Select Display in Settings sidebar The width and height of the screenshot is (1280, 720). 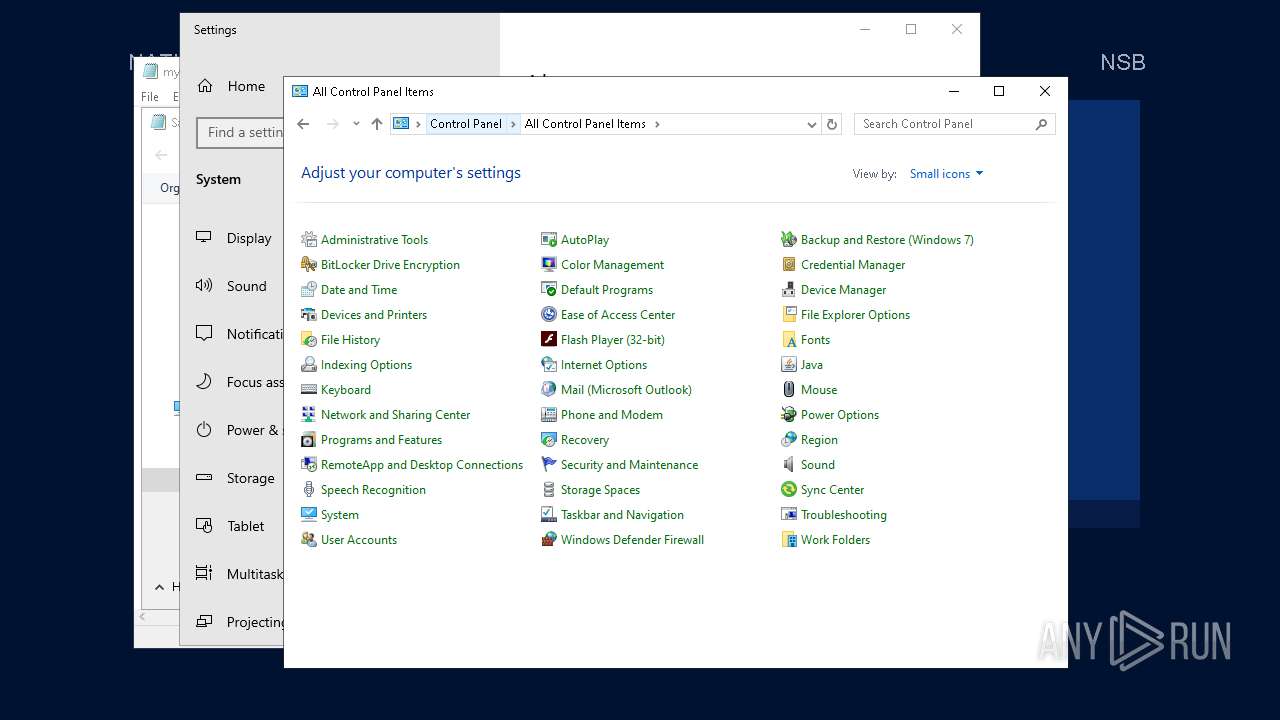tap(233, 238)
